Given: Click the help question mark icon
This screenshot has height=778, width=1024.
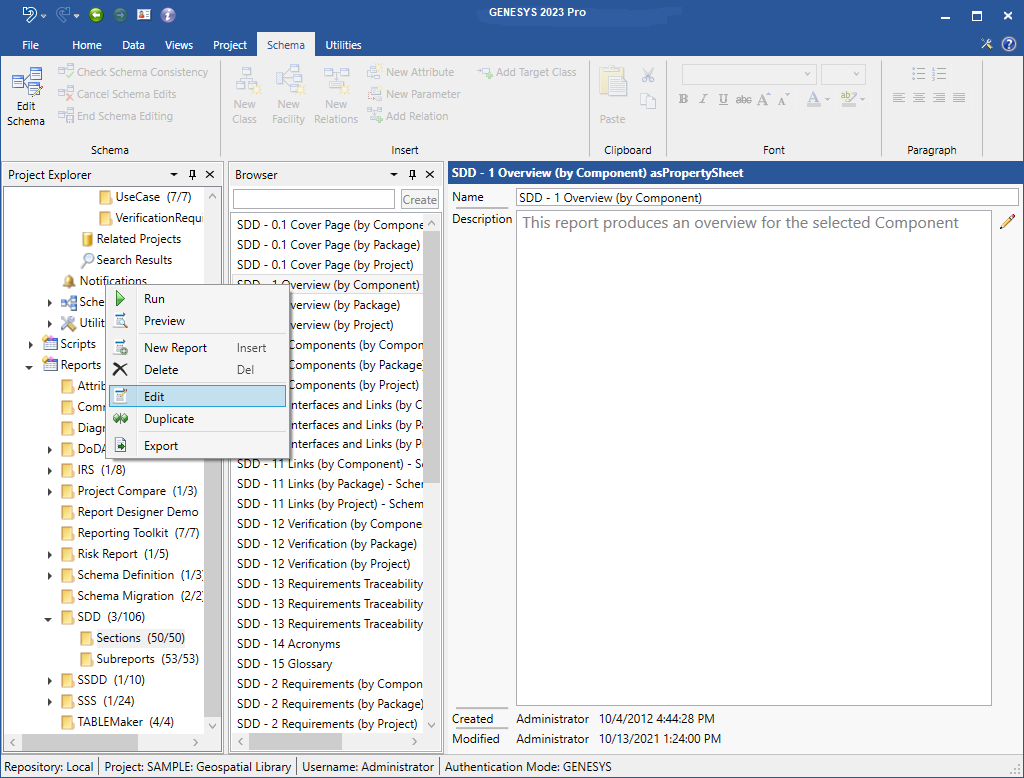Looking at the screenshot, I should (x=1008, y=44).
